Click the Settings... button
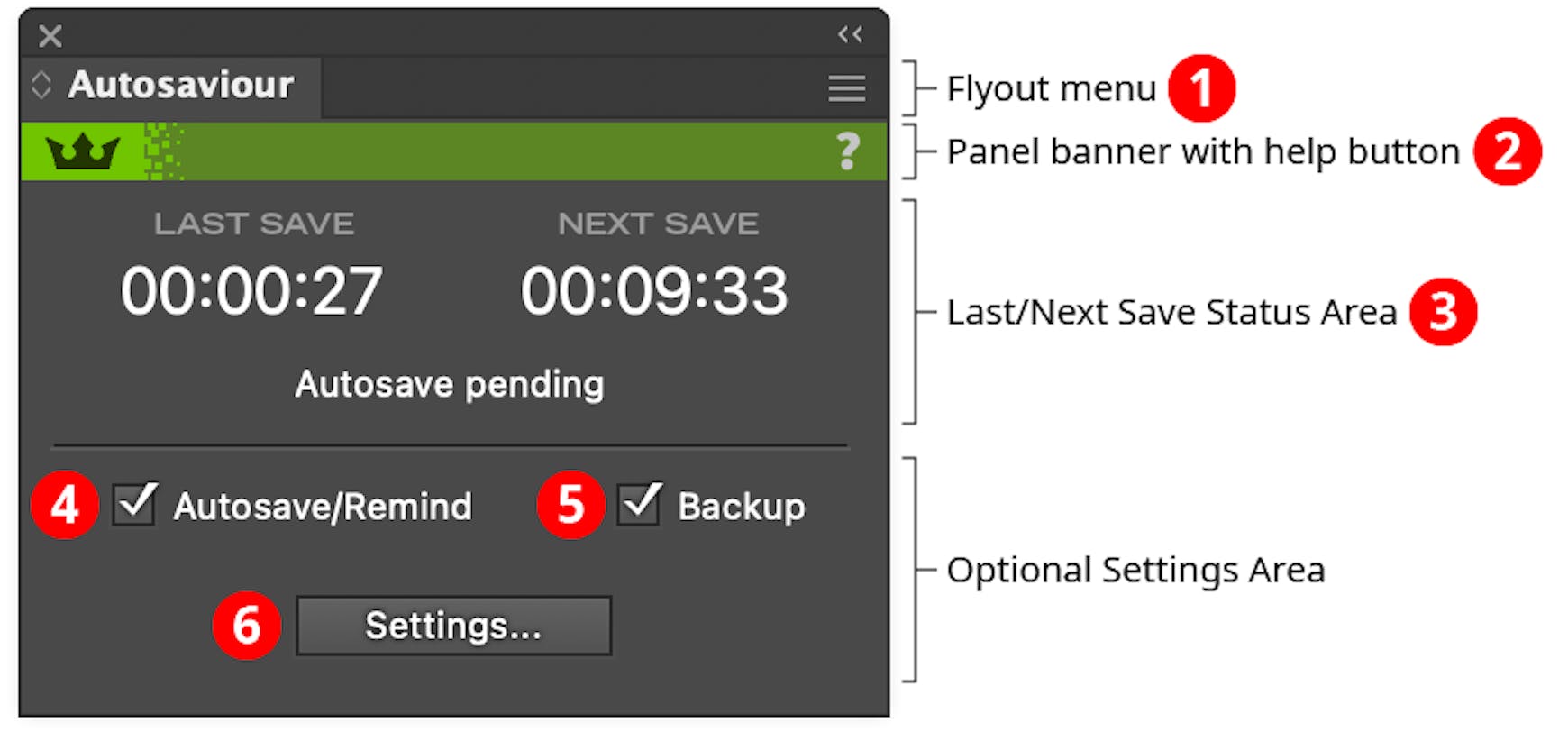Image resolution: width=1568 pixels, height=732 pixels. pos(452,625)
